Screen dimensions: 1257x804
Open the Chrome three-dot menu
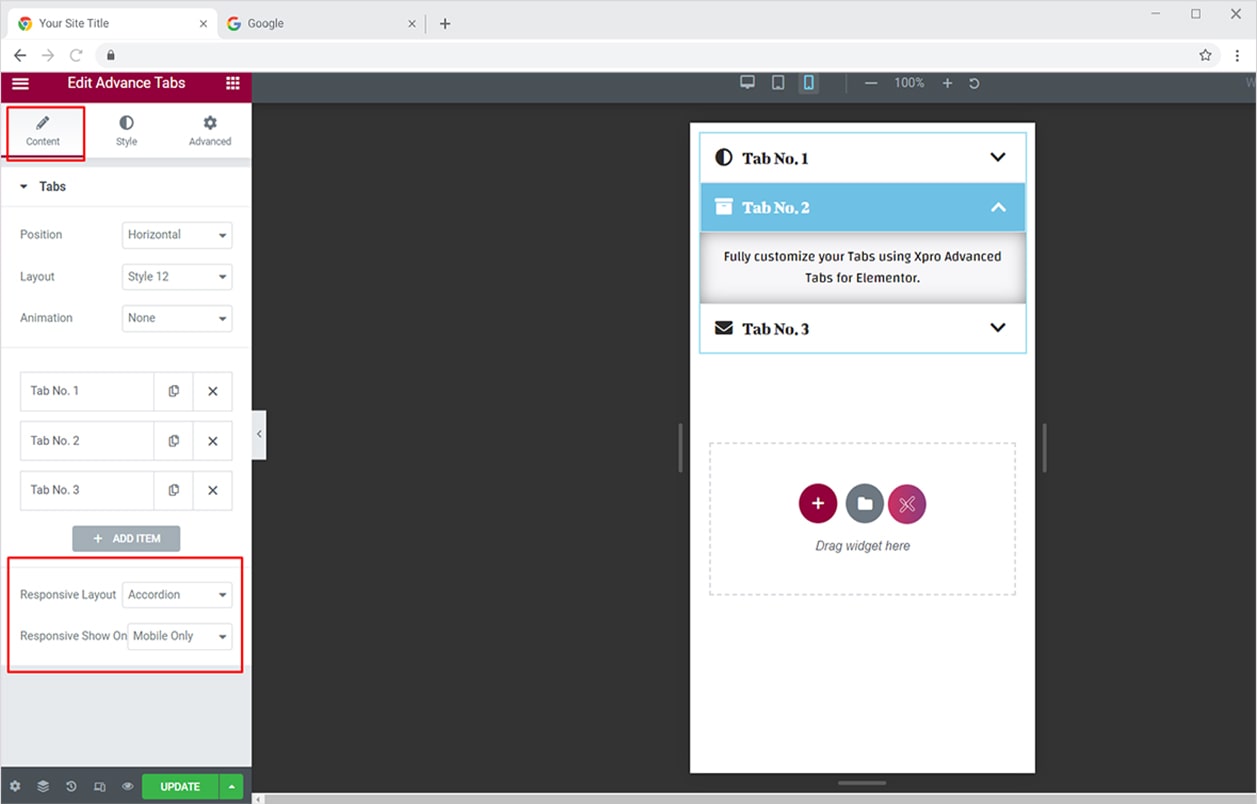pyautogui.click(x=1238, y=56)
